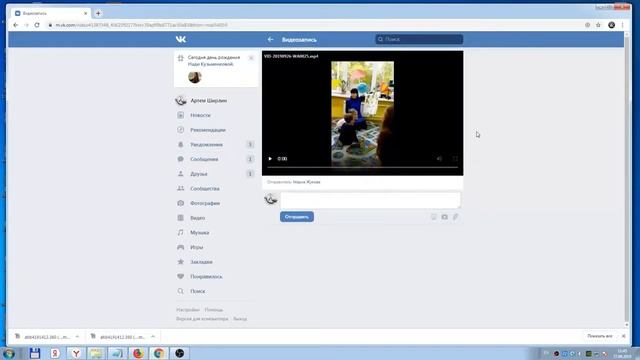Viewport: 640px width, 360px height.
Task: Click the browser back button
Action: pos(16,25)
